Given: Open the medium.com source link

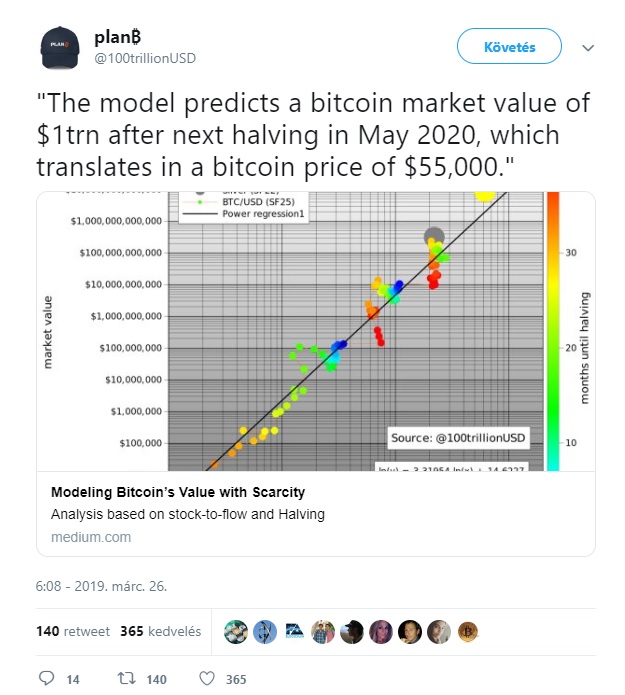Looking at the screenshot, I should 91,537.
